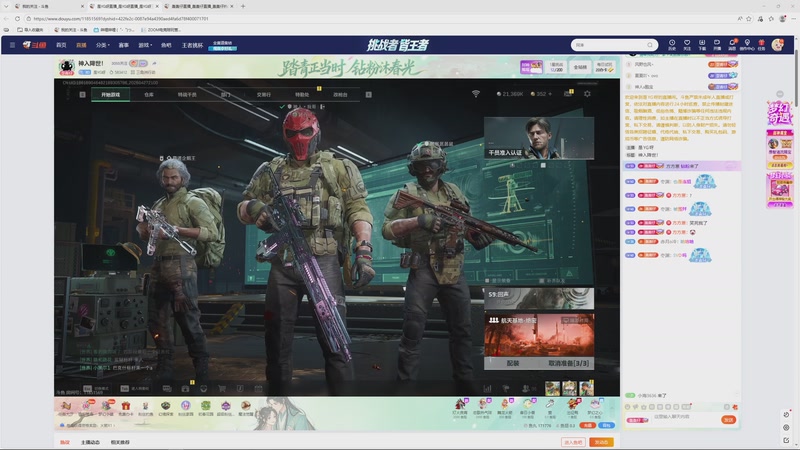Click the 梦幻奇遇 side promo icon
Image resolution: width=800 pixels, height=450 pixels.
pos(779,113)
